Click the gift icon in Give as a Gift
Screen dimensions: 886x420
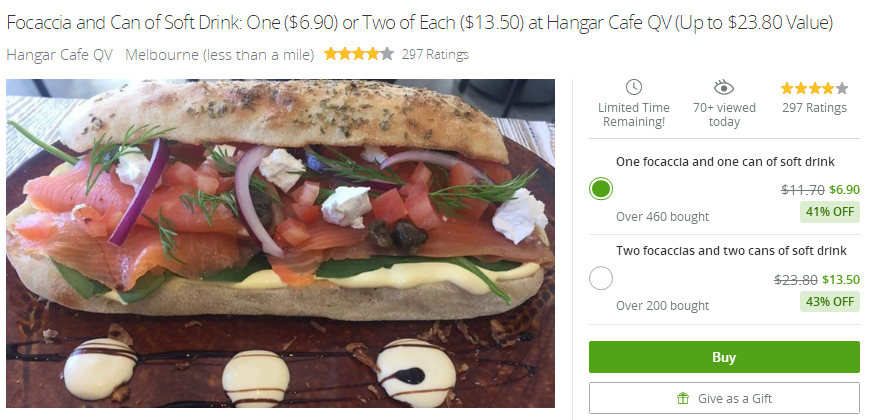(x=683, y=399)
